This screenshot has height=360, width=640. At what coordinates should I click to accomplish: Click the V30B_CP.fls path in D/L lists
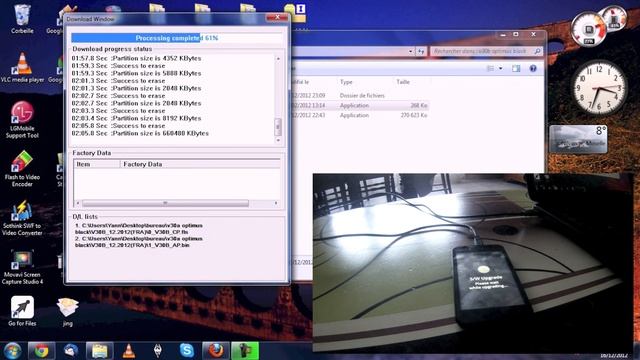pyautogui.click(x=139, y=229)
